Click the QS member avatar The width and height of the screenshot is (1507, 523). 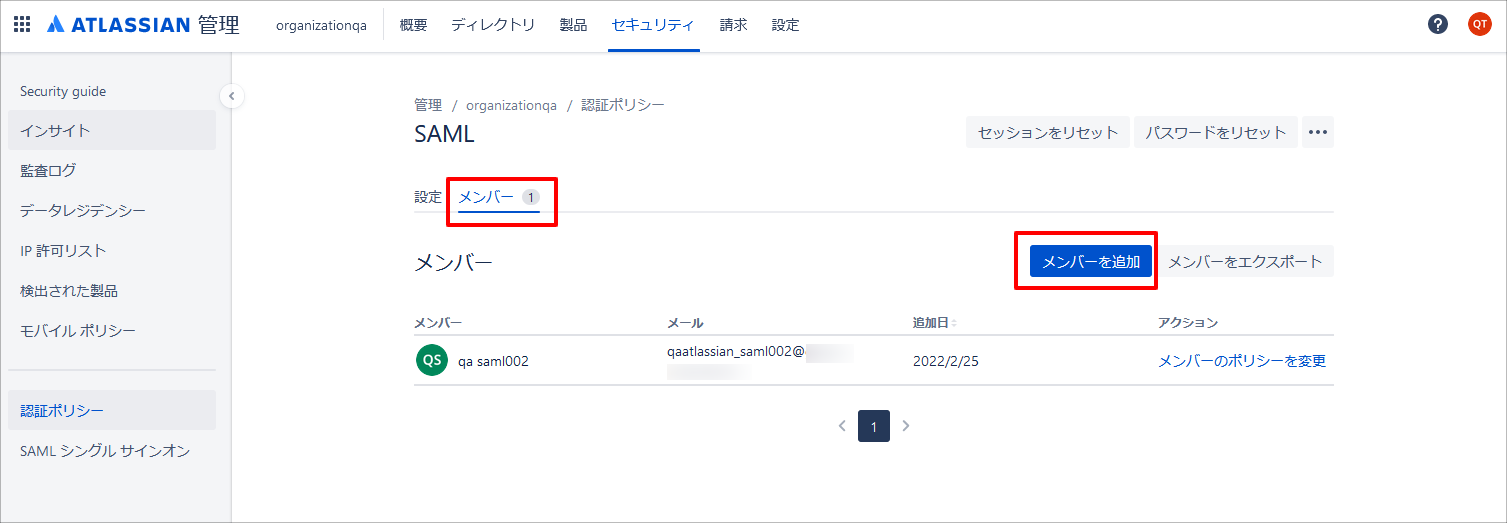coord(432,361)
